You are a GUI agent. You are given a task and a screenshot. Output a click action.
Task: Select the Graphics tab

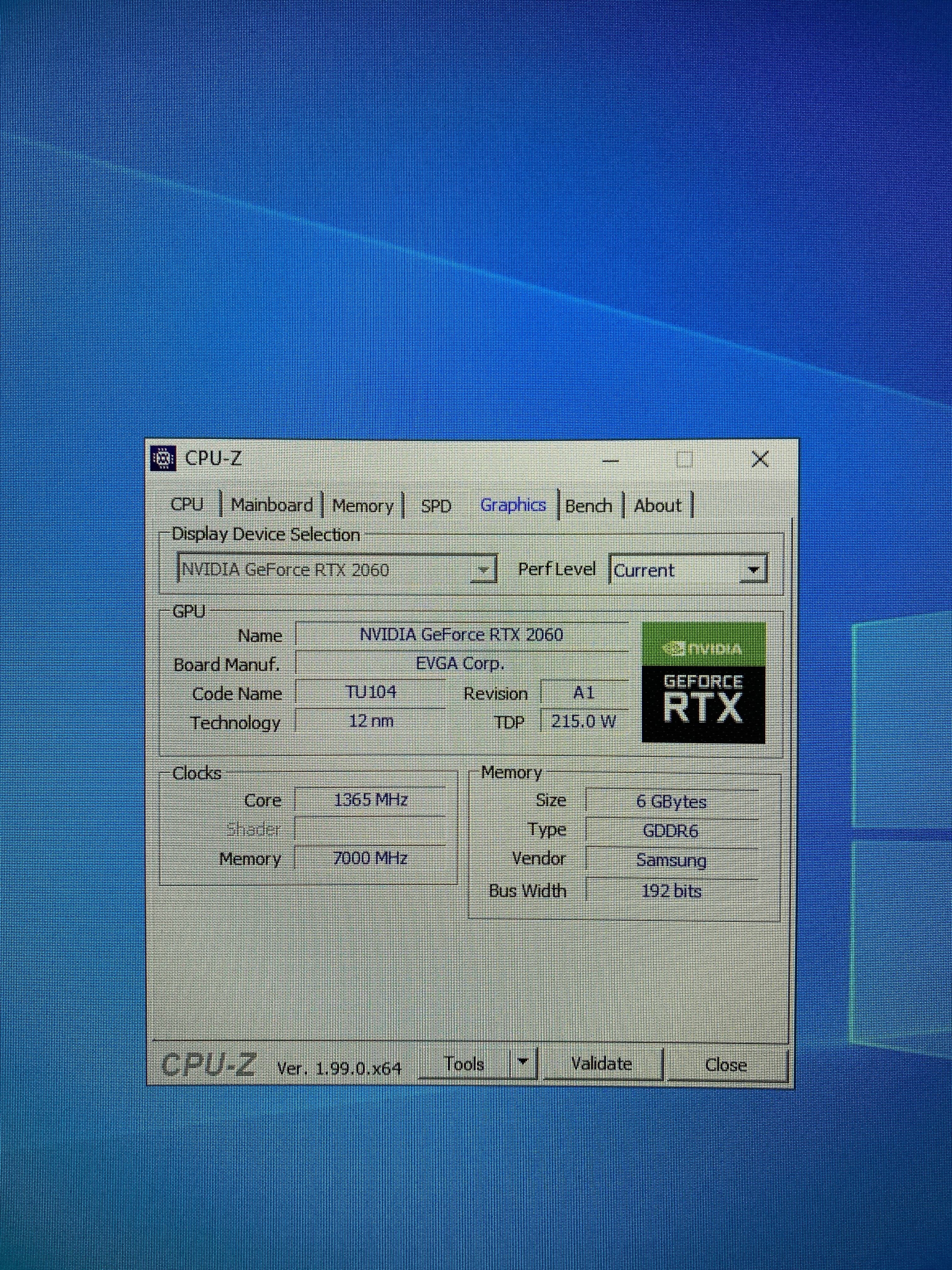click(x=513, y=505)
